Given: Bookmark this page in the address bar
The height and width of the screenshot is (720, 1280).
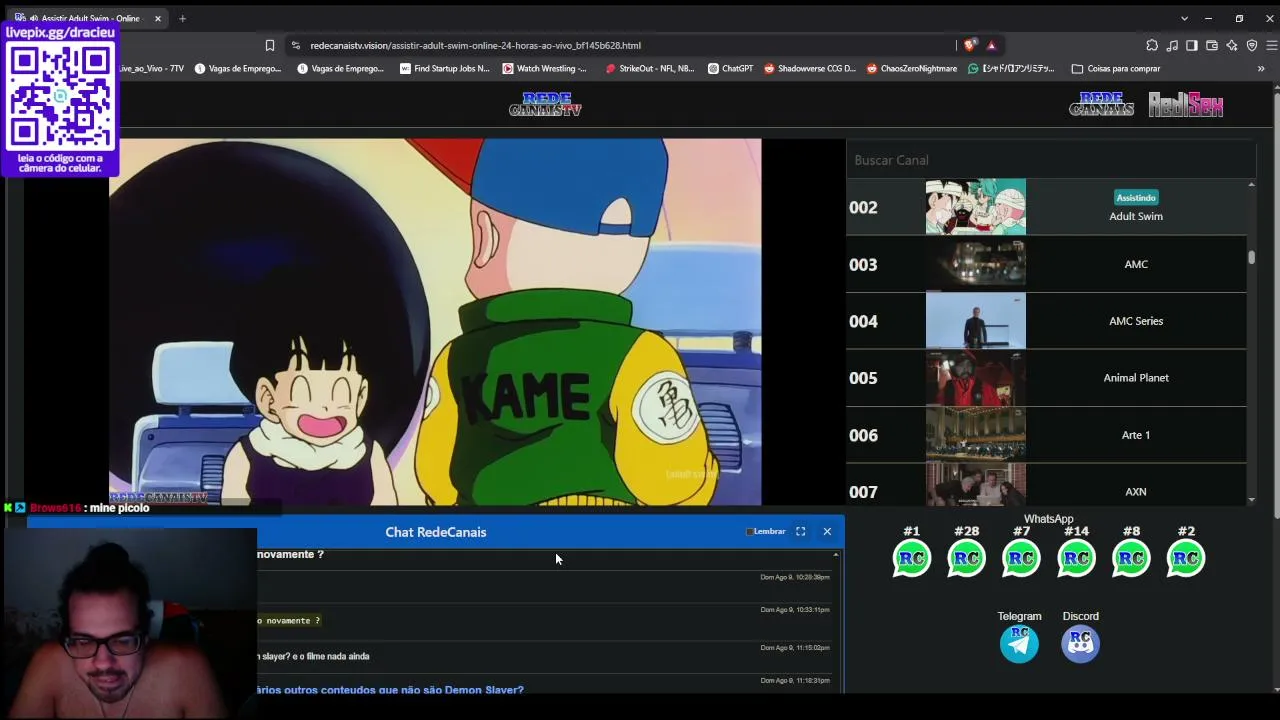Looking at the screenshot, I should click(x=269, y=45).
